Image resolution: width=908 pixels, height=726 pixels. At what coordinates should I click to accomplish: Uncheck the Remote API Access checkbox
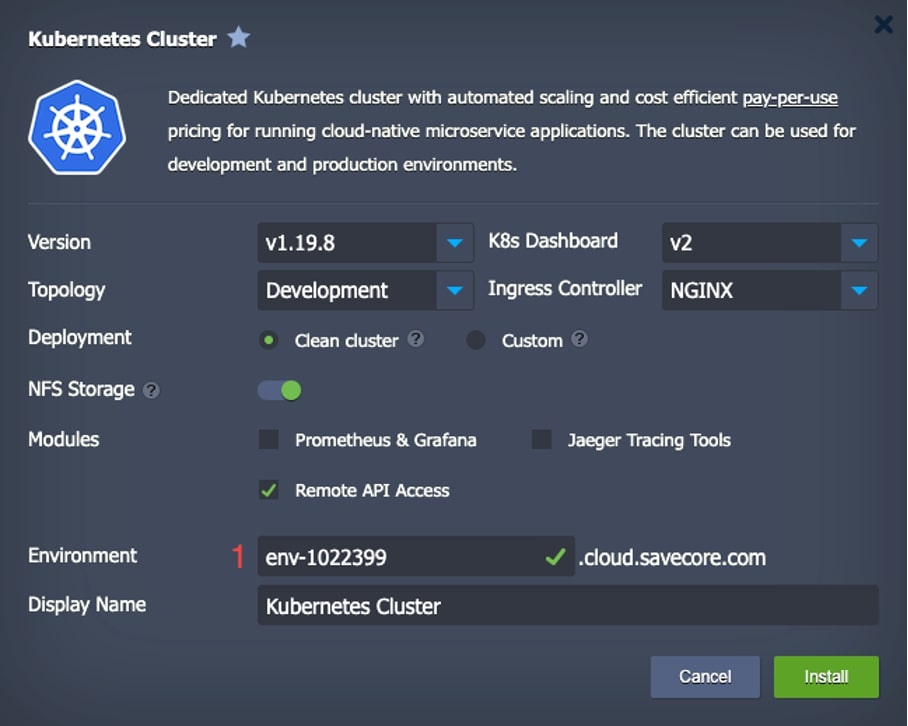[268, 490]
